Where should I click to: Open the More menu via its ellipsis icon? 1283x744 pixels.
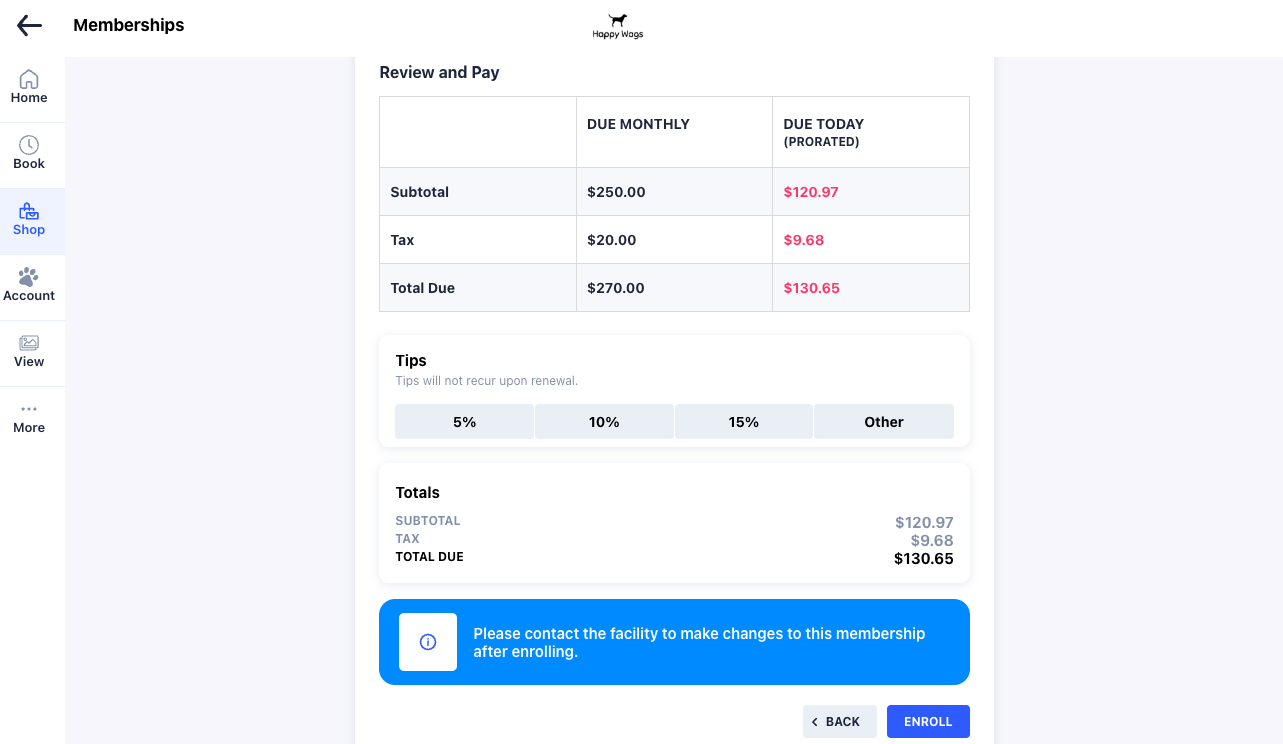(29, 408)
